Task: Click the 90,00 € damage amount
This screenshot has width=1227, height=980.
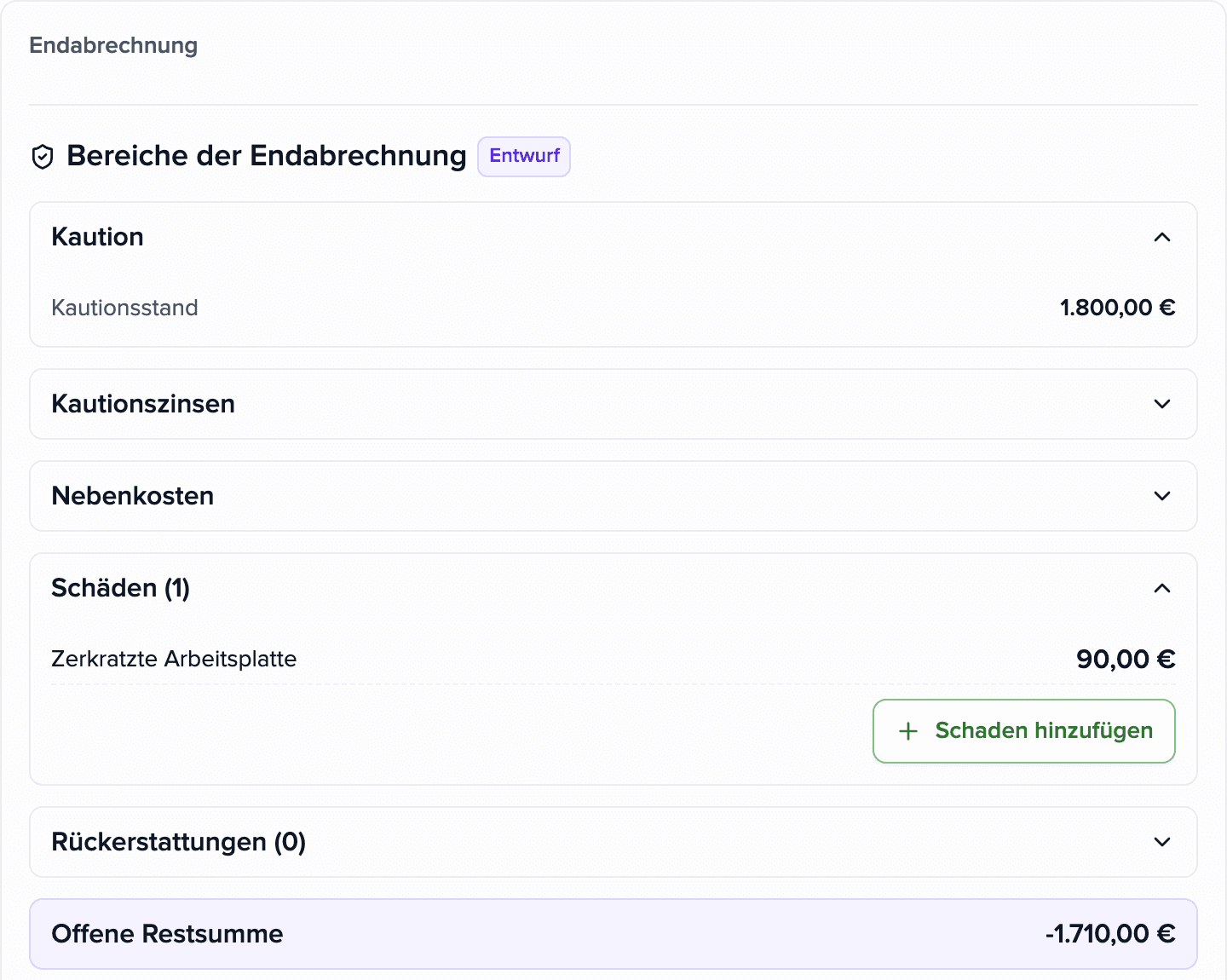Action: [x=1126, y=659]
